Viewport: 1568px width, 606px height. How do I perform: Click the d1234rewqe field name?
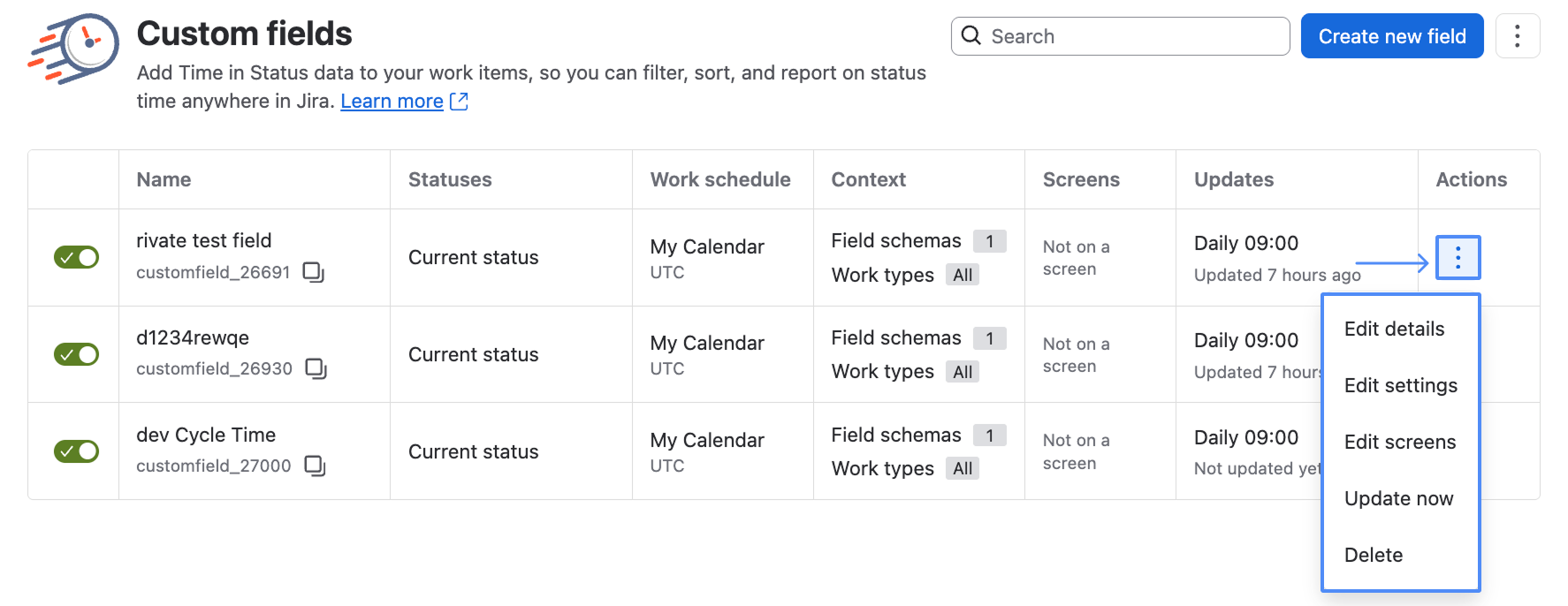193,337
